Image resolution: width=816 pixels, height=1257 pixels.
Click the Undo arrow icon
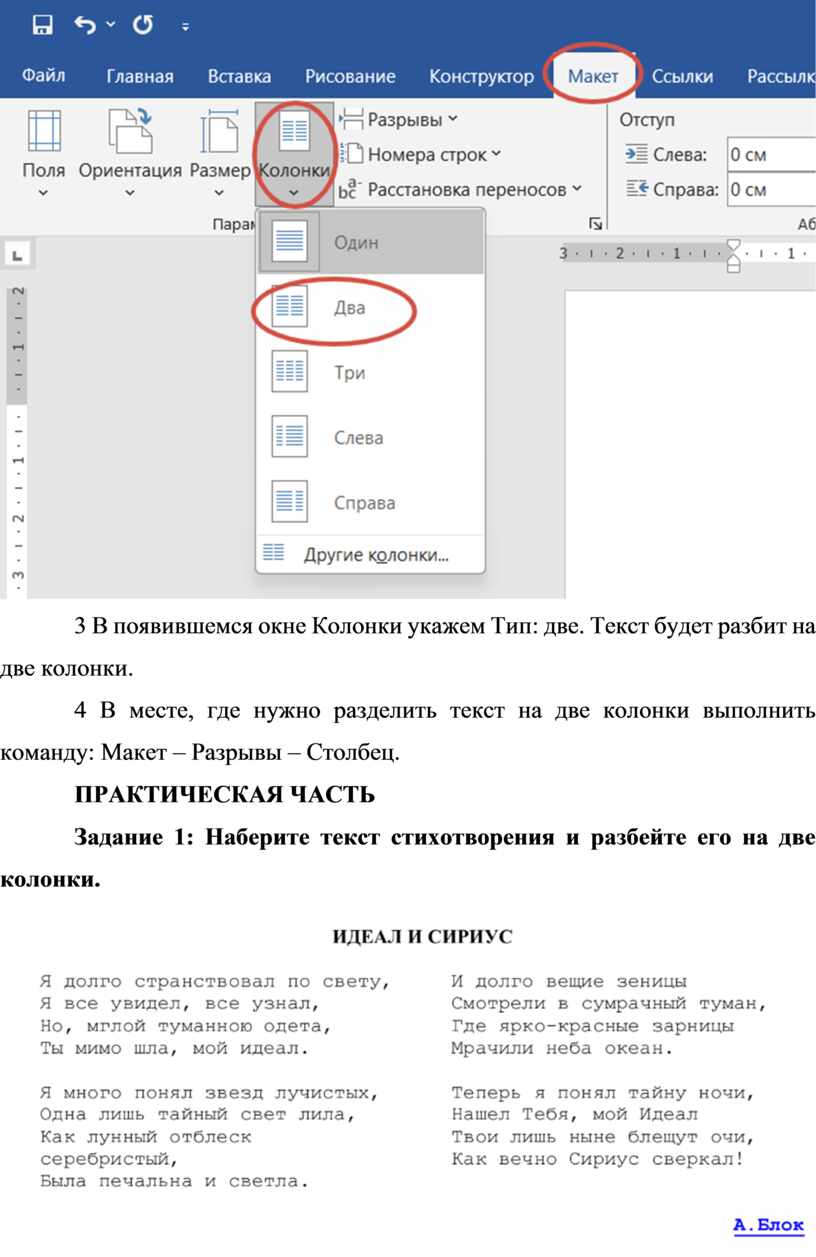coord(87,26)
